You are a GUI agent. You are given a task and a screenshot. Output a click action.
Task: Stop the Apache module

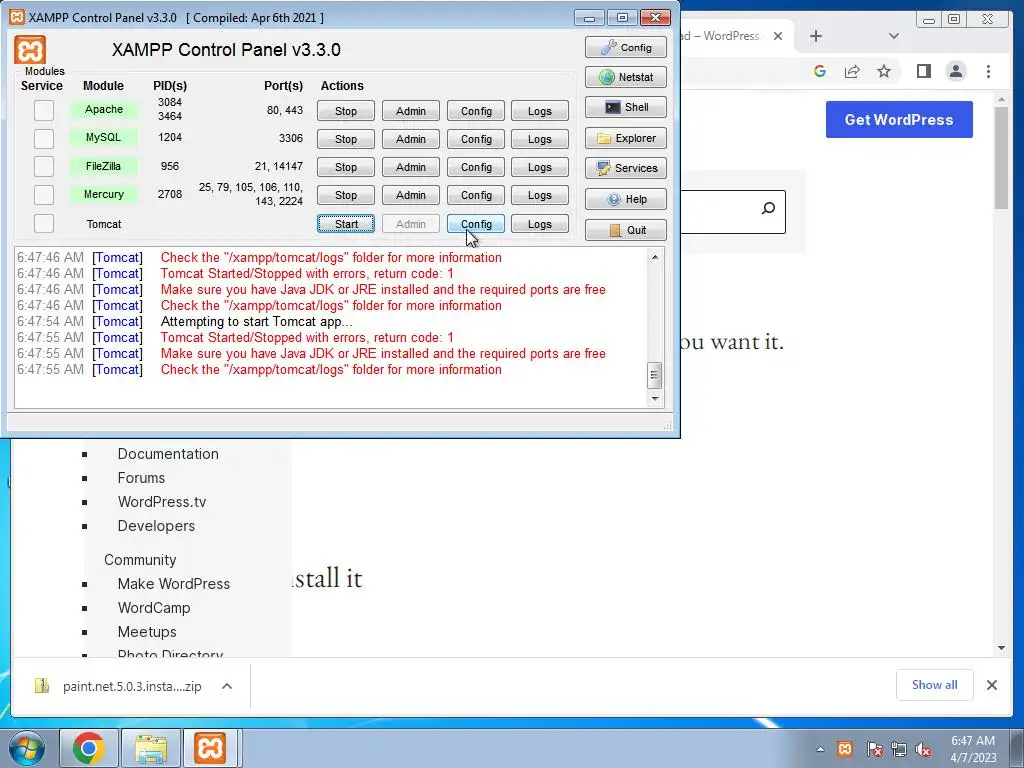coord(345,111)
